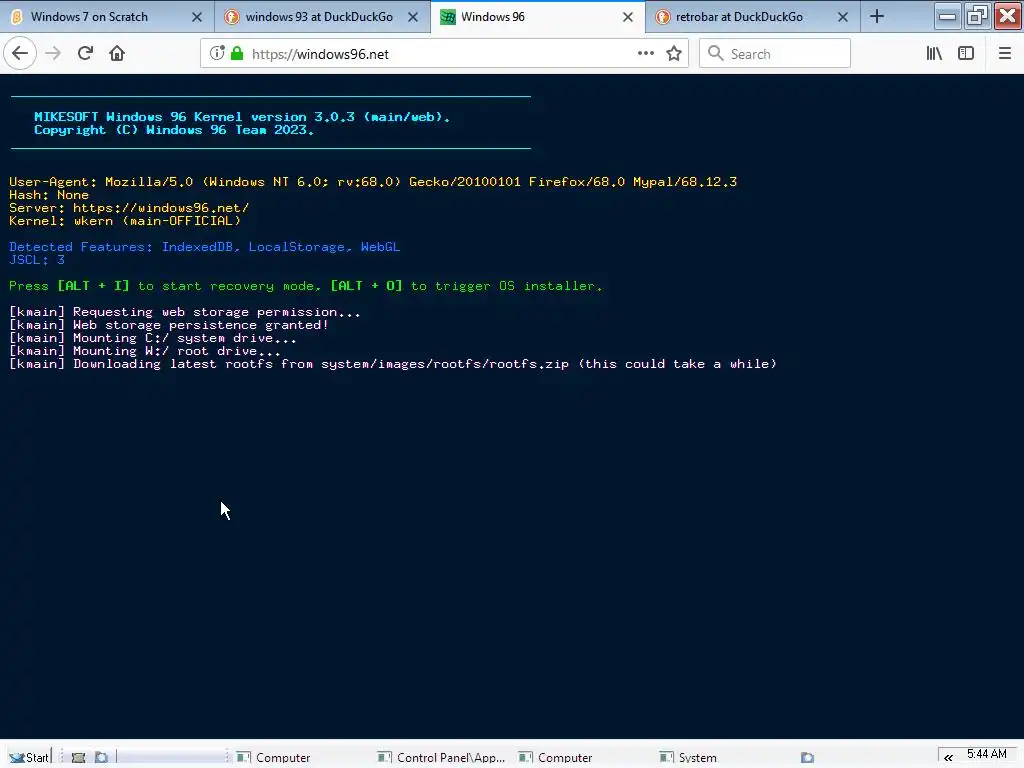
Task: Close the windows 93 at DuckDuckGo tab
Action: pyautogui.click(x=413, y=17)
